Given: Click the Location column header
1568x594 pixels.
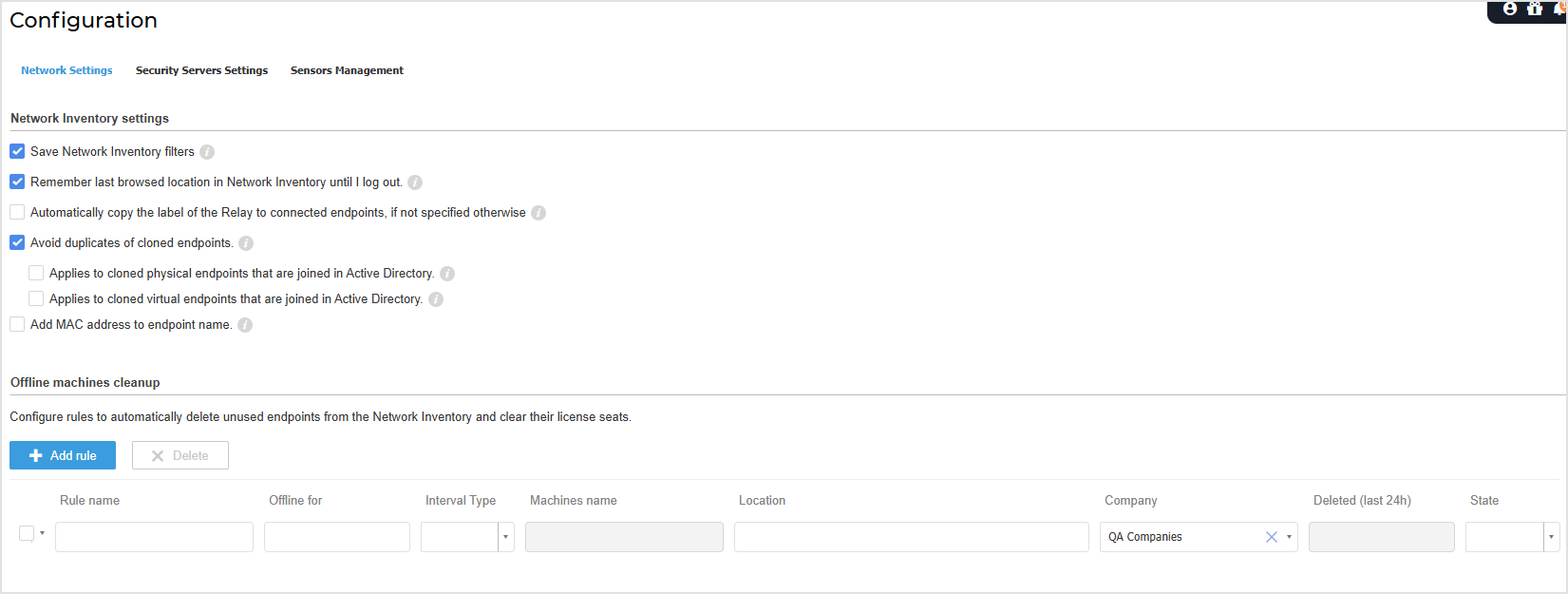Looking at the screenshot, I should tap(763, 501).
